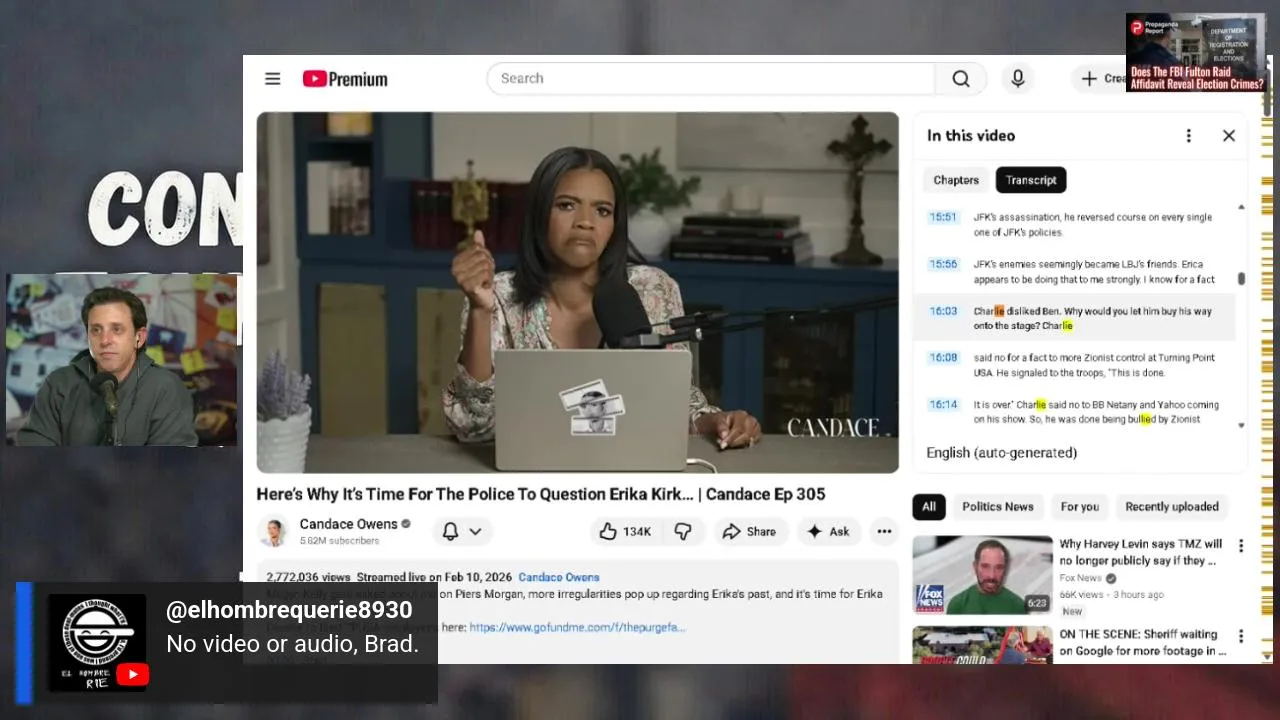Open the YouTube hamburger guide menu
Image resolution: width=1280 pixels, height=720 pixels.
272,79
